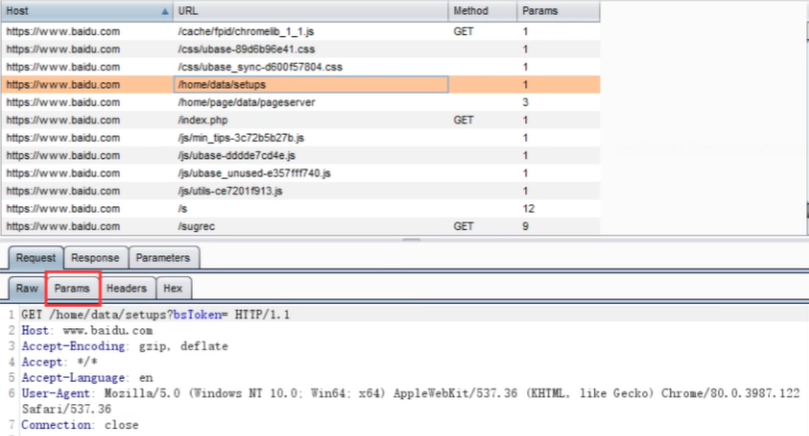Click the Method column header
The width and height of the screenshot is (809, 436).
pos(482,11)
